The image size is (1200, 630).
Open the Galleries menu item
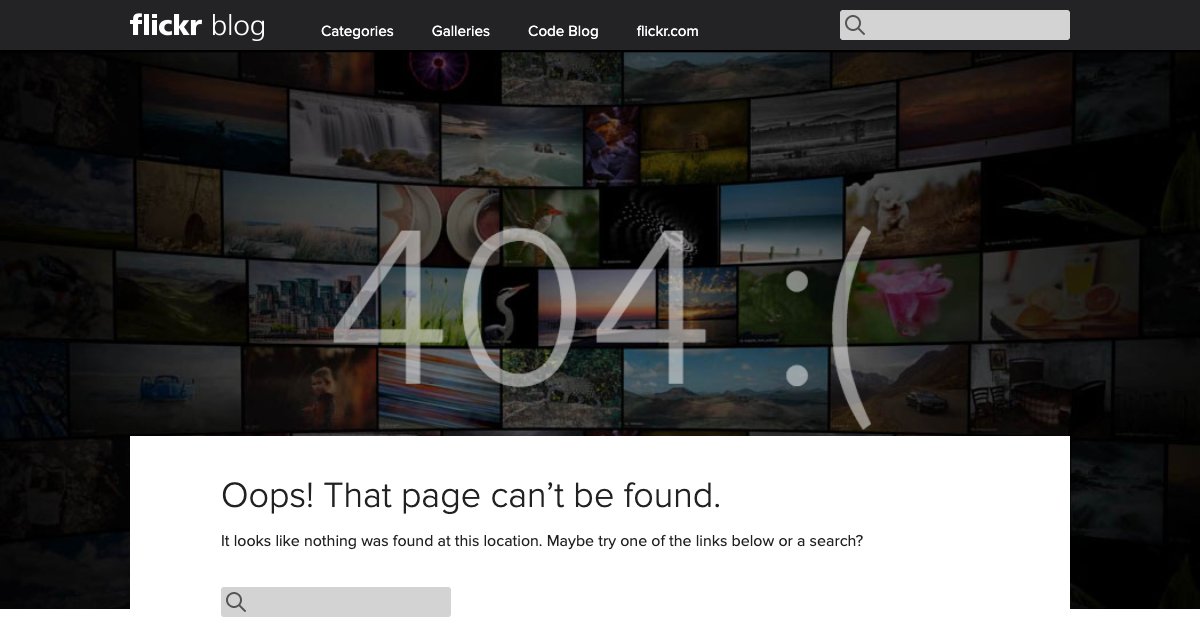click(461, 31)
